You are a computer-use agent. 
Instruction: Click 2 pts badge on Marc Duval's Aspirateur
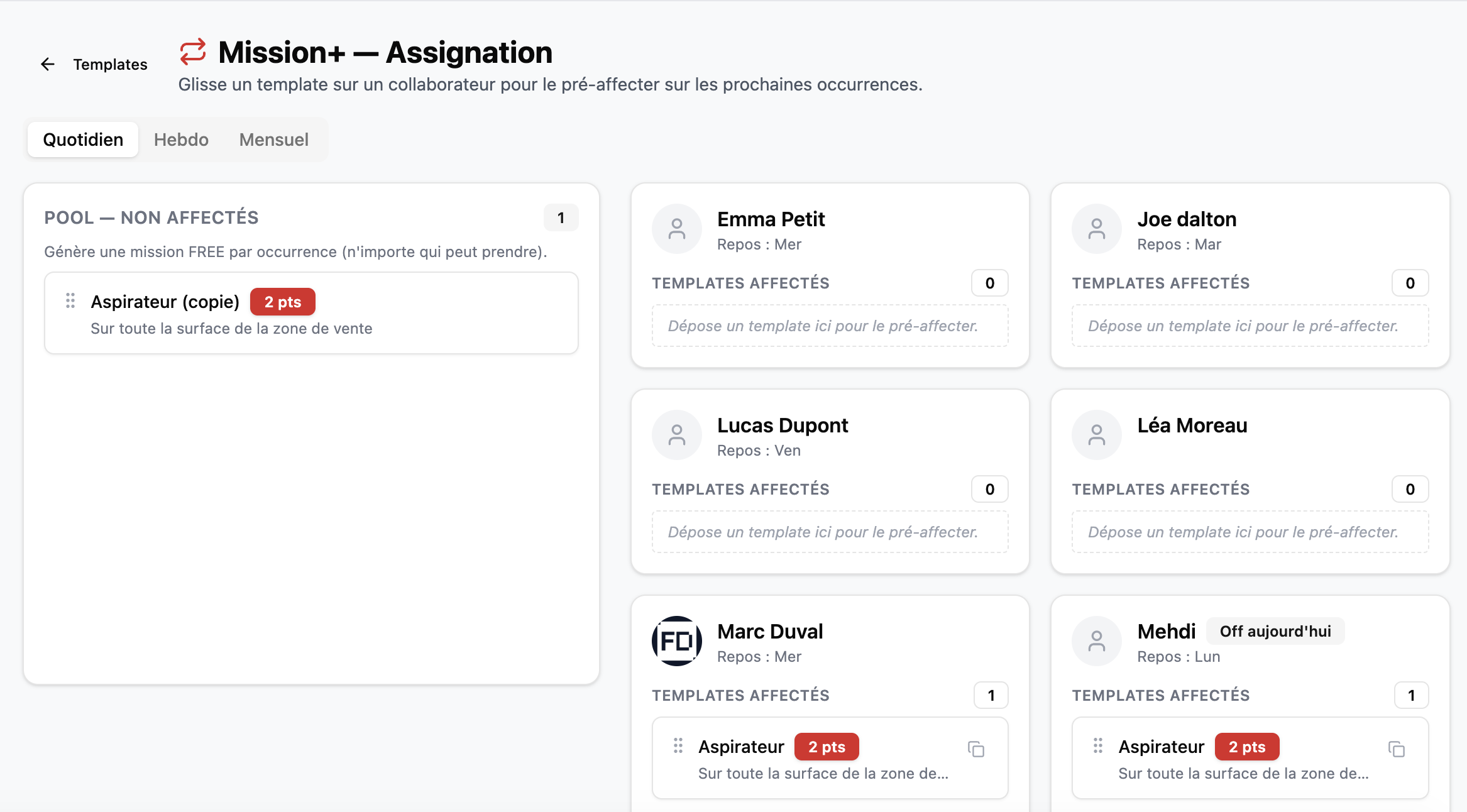827,747
